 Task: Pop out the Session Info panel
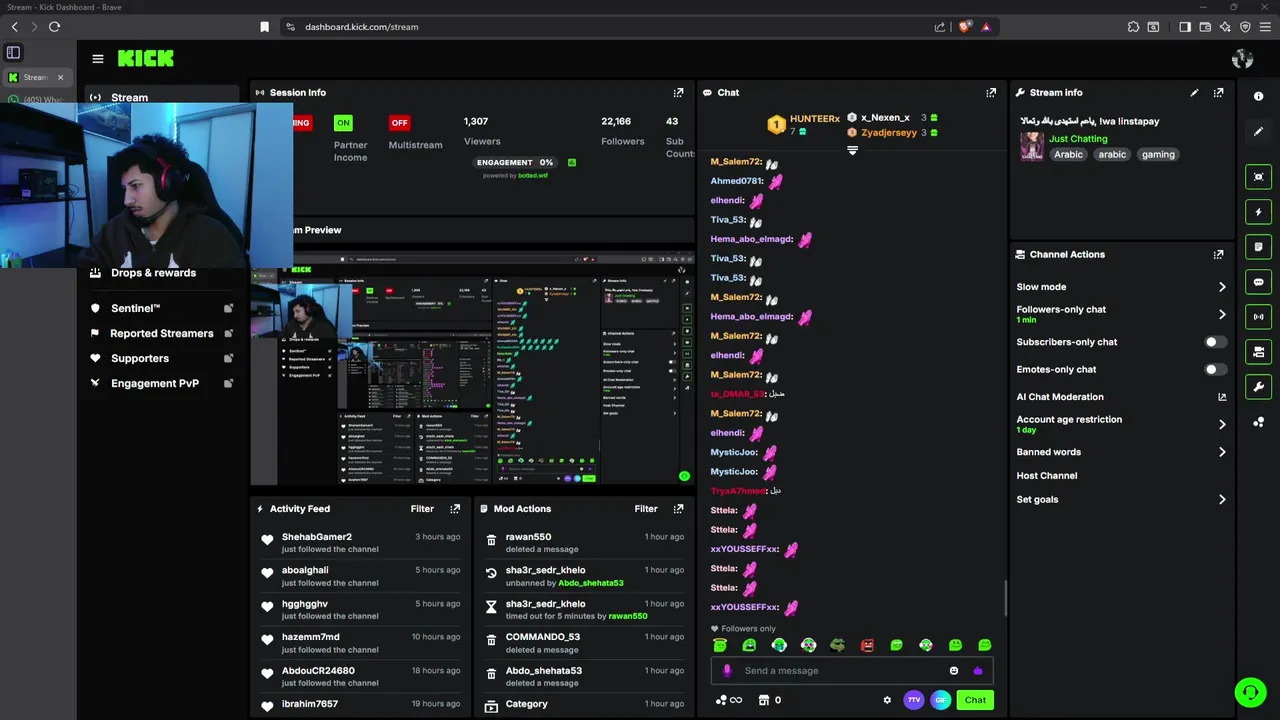pyautogui.click(x=678, y=92)
